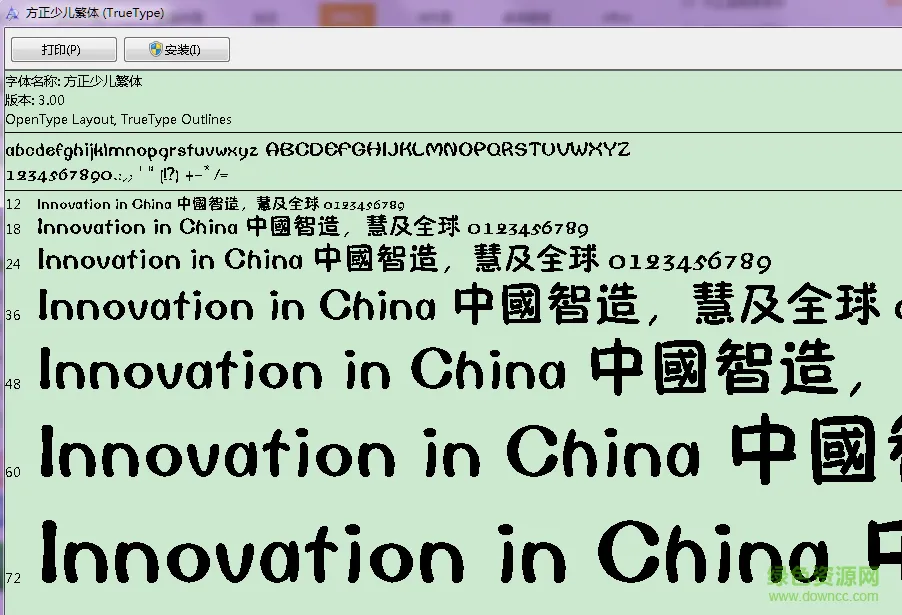The image size is (902, 615).
Task: Click the 48 point size label
Action: coord(13,384)
